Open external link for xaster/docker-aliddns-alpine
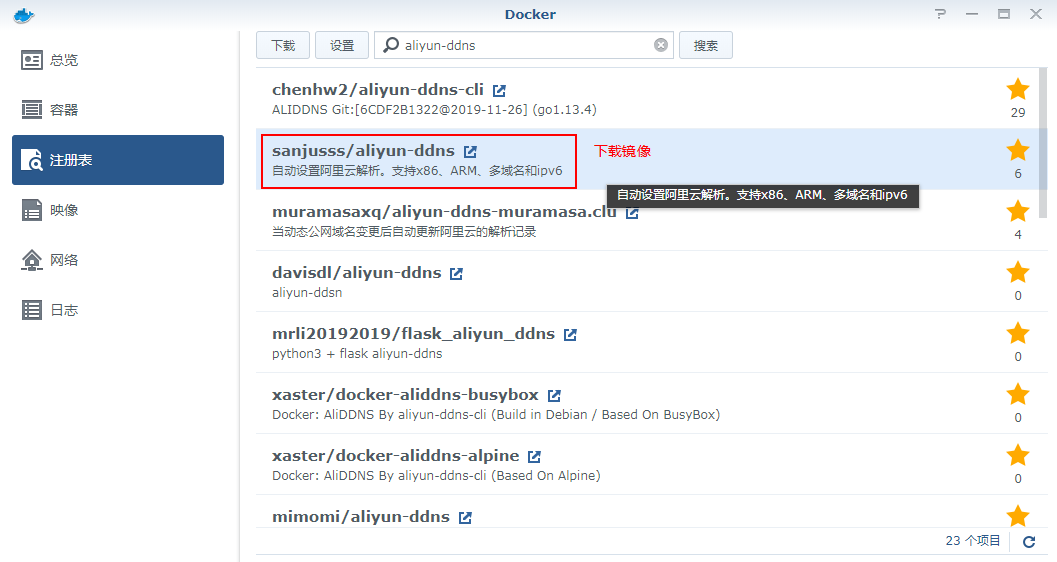Image resolution: width=1057 pixels, height=562 pixels. (534, 456)
